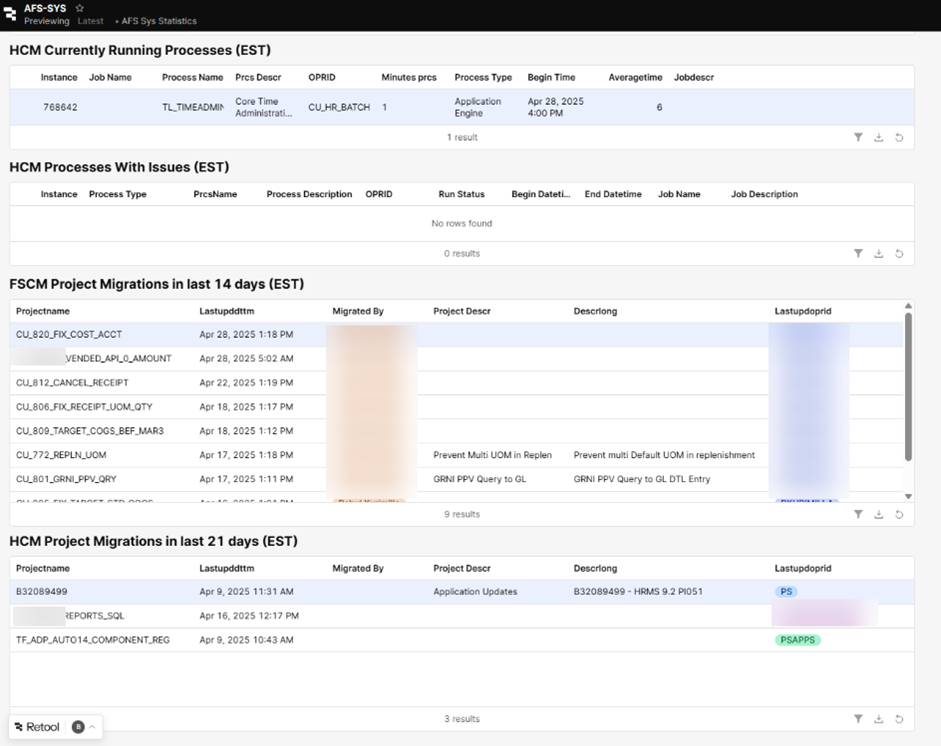Refresh the HCM Processes With Issues table
Image resolution: width=941 pixels, height=746 pixels.
(899, 253)
